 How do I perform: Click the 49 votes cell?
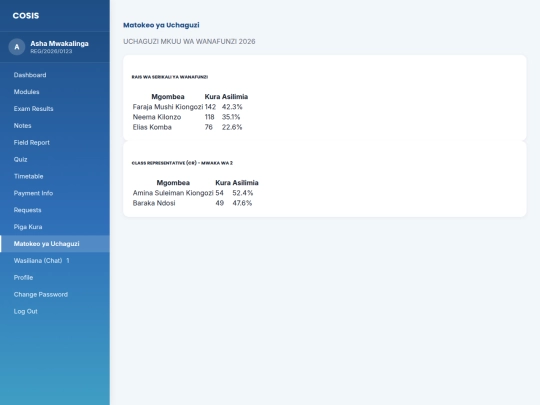[x=219, y=203]
